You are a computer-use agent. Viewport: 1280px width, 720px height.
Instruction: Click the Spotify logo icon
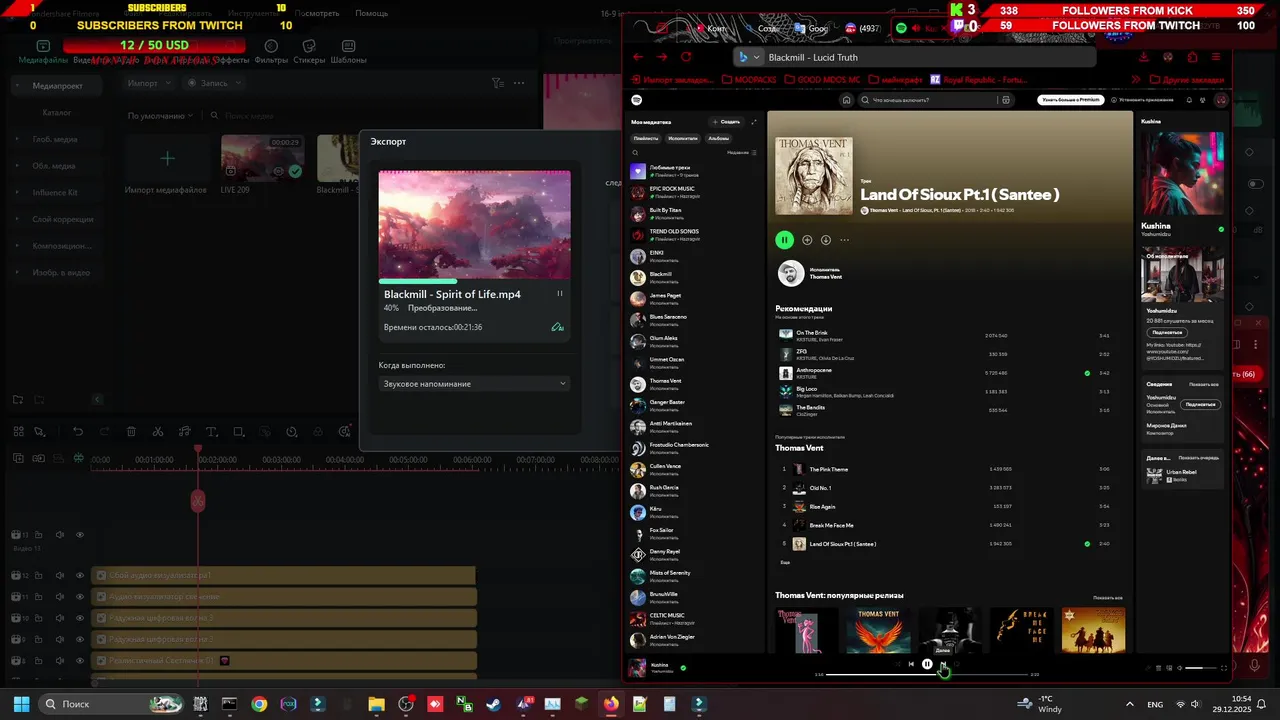pyautogui.click(x=637, y=100)
